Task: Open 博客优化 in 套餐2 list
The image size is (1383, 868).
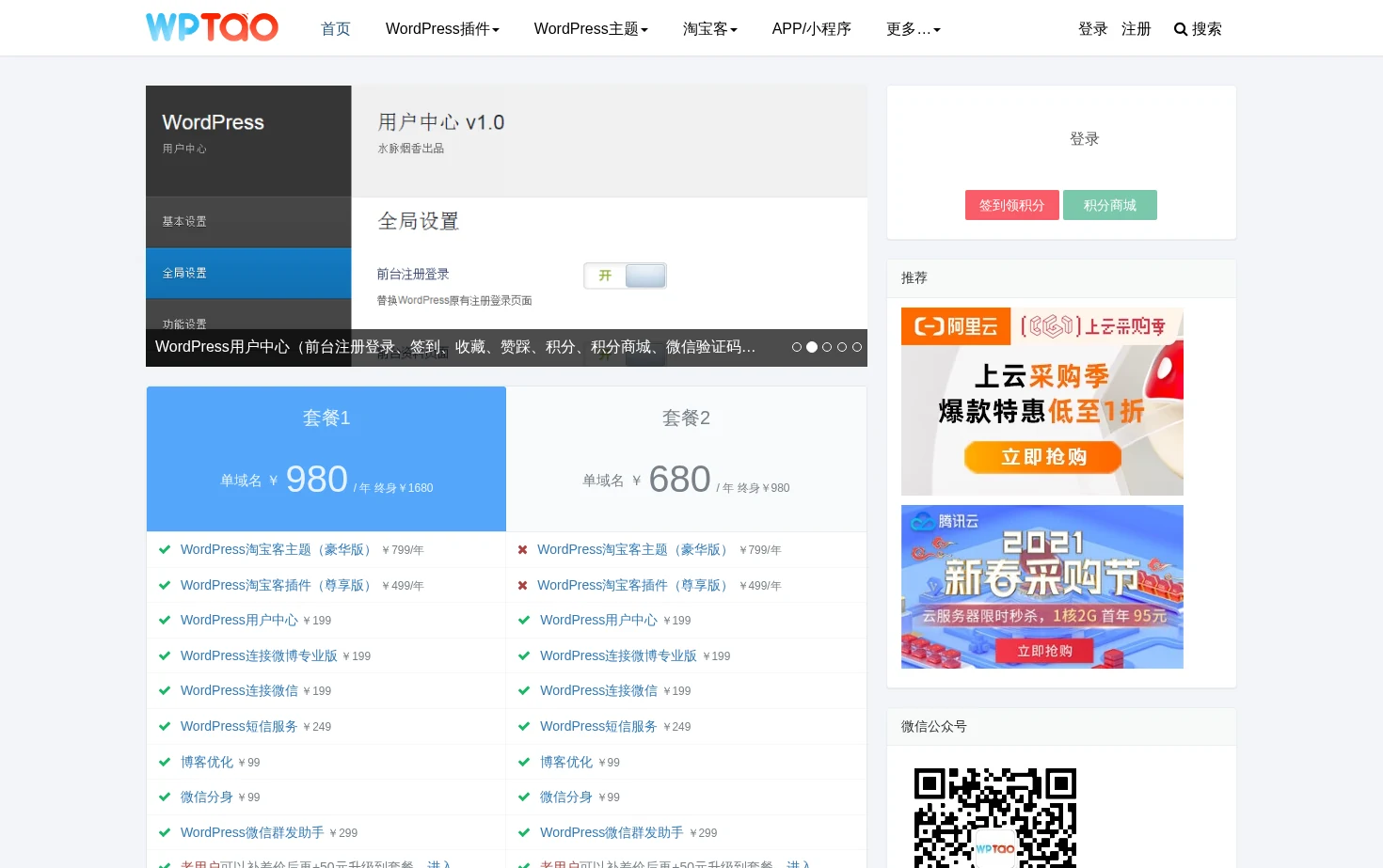Action: pos(566,762)
